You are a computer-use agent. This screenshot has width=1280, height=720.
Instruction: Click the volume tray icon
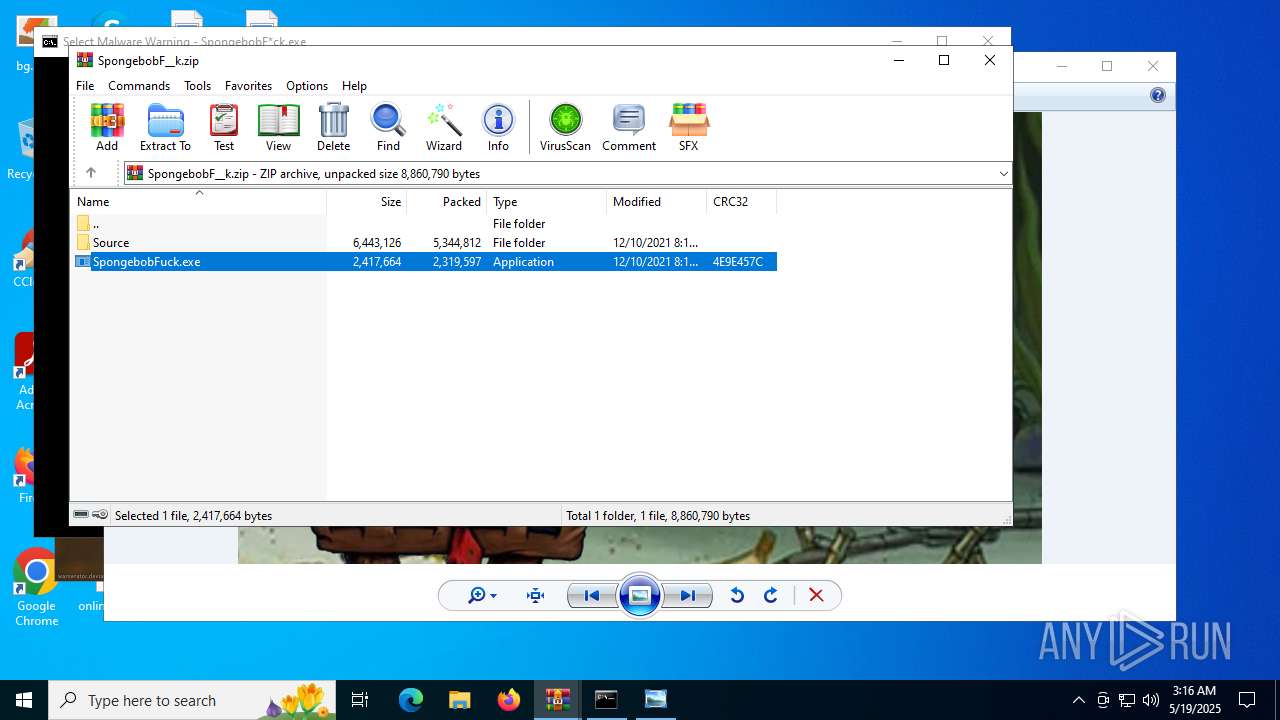click(1151, 700)
